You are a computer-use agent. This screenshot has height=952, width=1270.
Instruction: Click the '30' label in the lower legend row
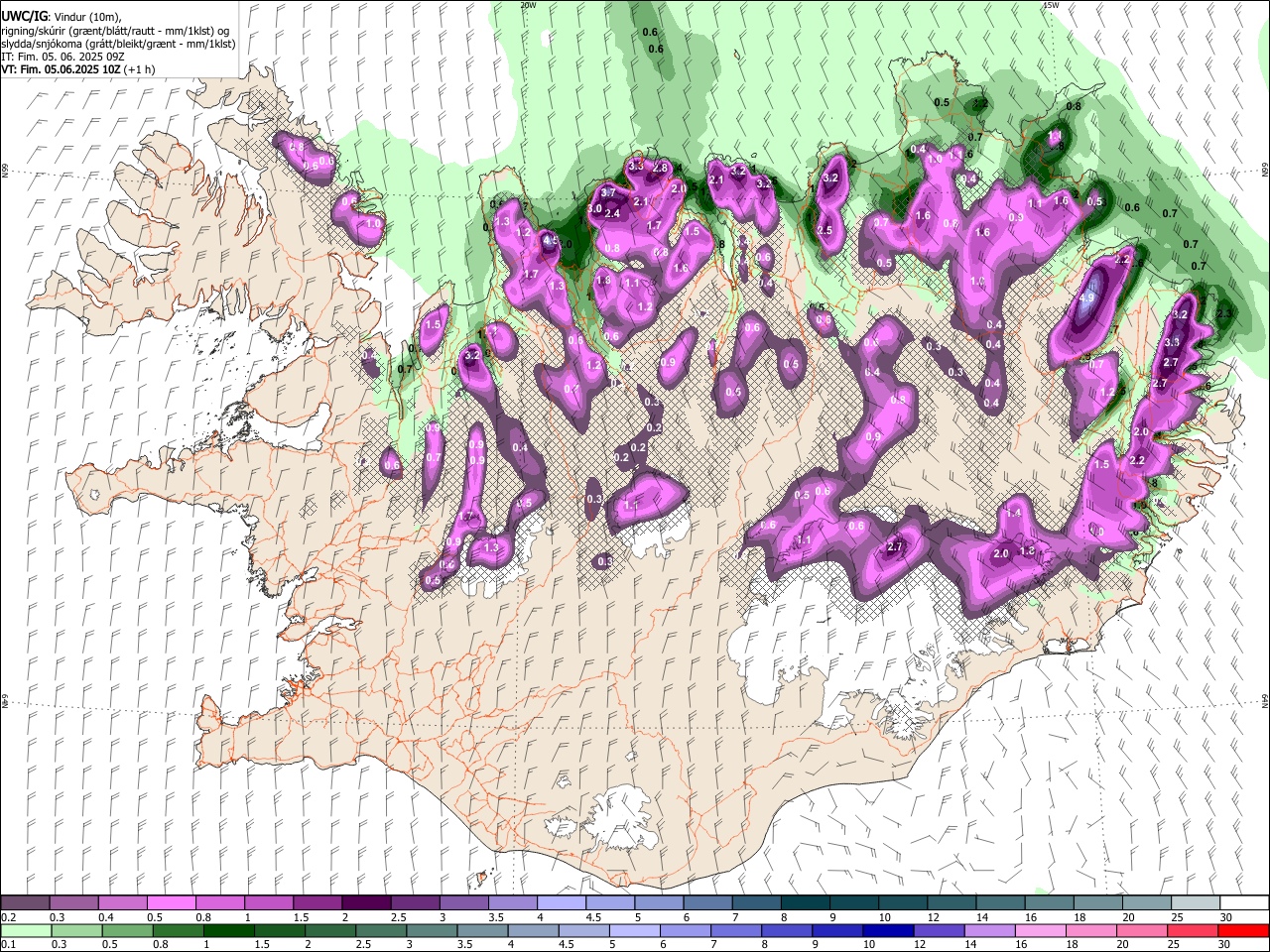click(1225, 945)
